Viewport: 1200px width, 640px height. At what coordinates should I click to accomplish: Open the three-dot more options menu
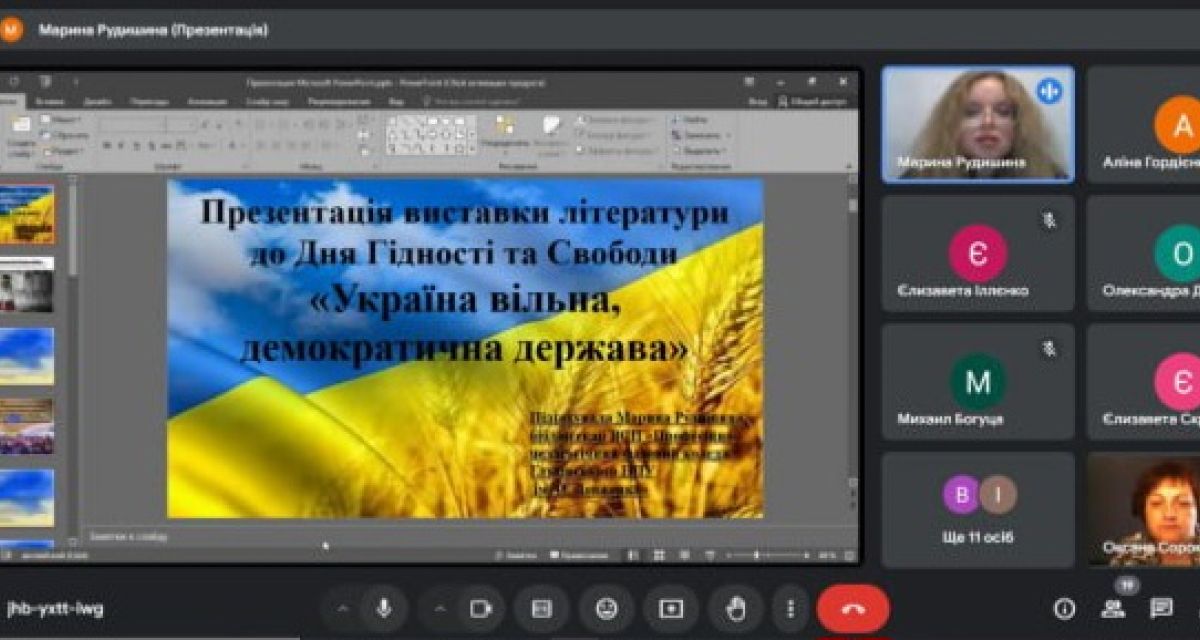(791, 608)
